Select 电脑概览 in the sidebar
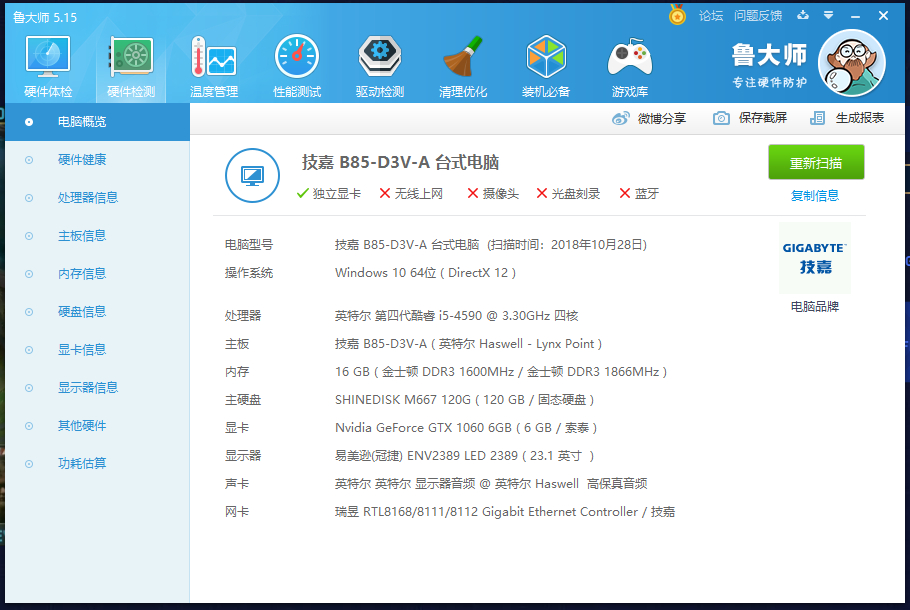 coord(98,122)
